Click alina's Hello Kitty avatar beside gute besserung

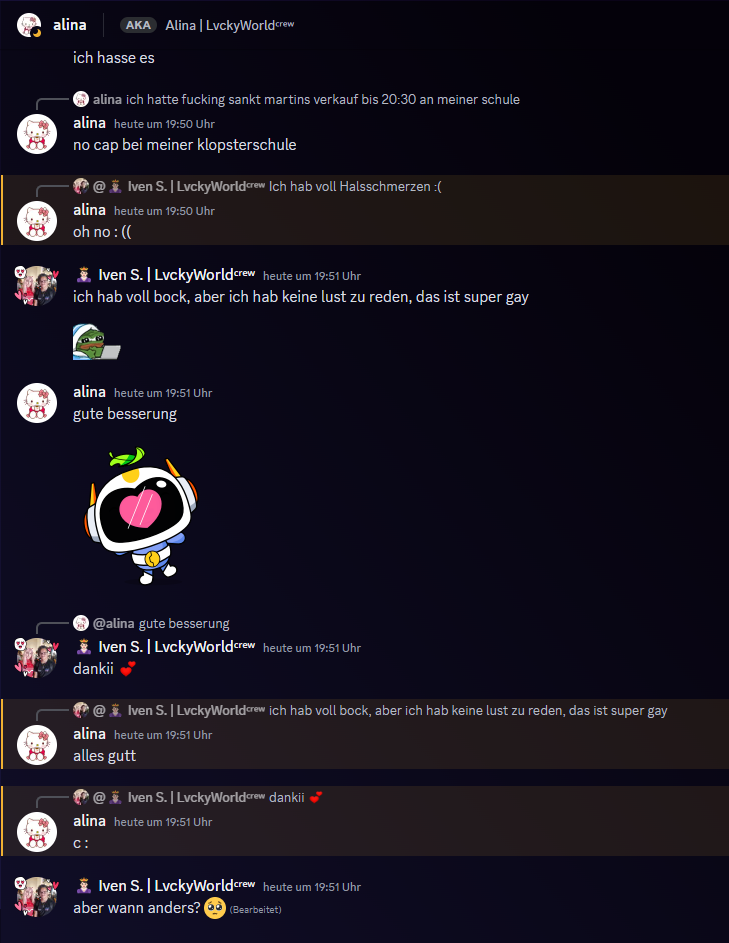coord(37,403)
